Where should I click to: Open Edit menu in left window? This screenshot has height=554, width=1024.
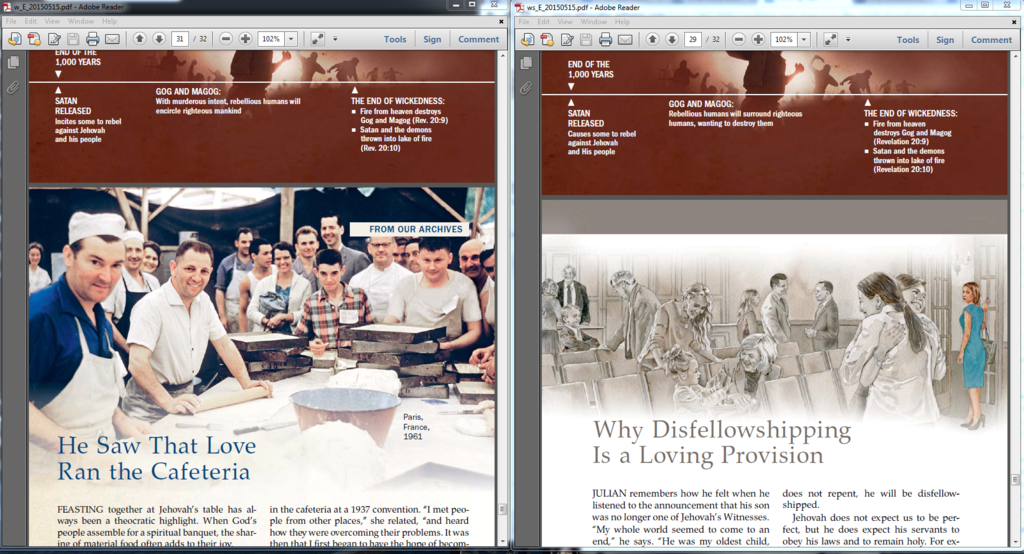[x=31, y=22]
